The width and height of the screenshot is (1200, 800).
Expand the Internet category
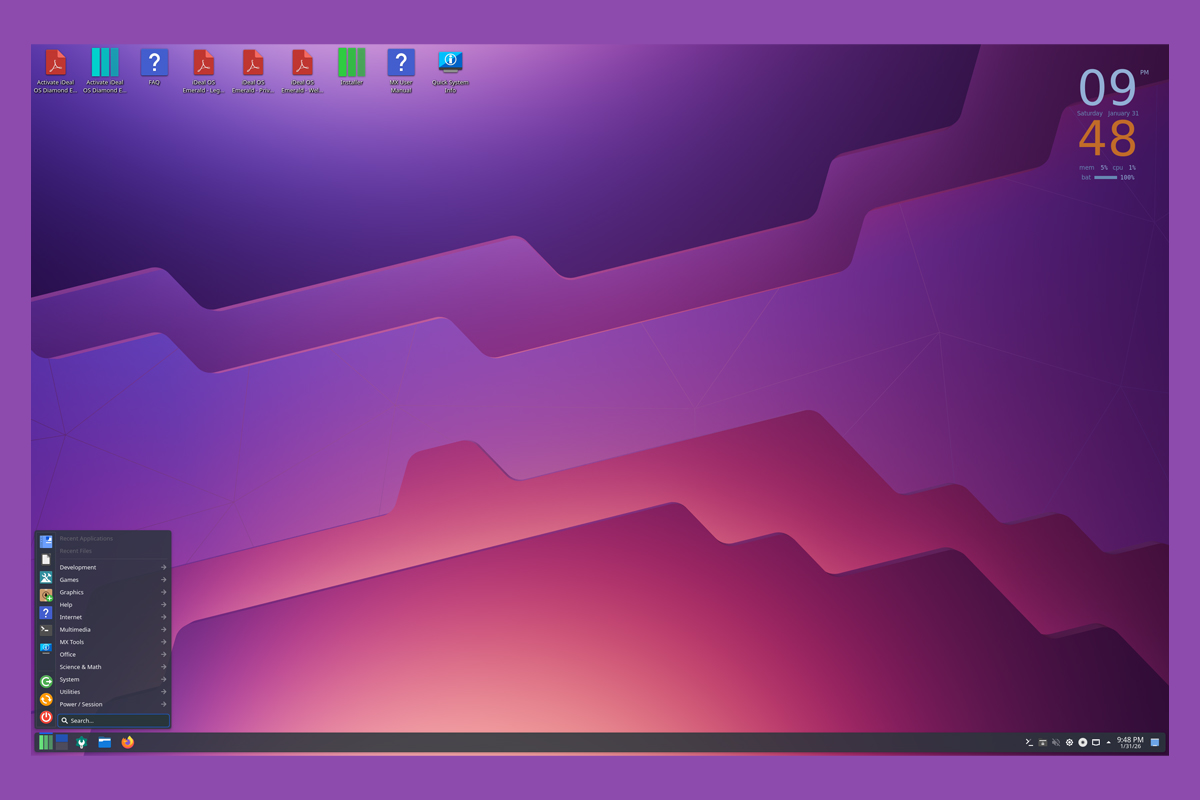tap(113, 617)
